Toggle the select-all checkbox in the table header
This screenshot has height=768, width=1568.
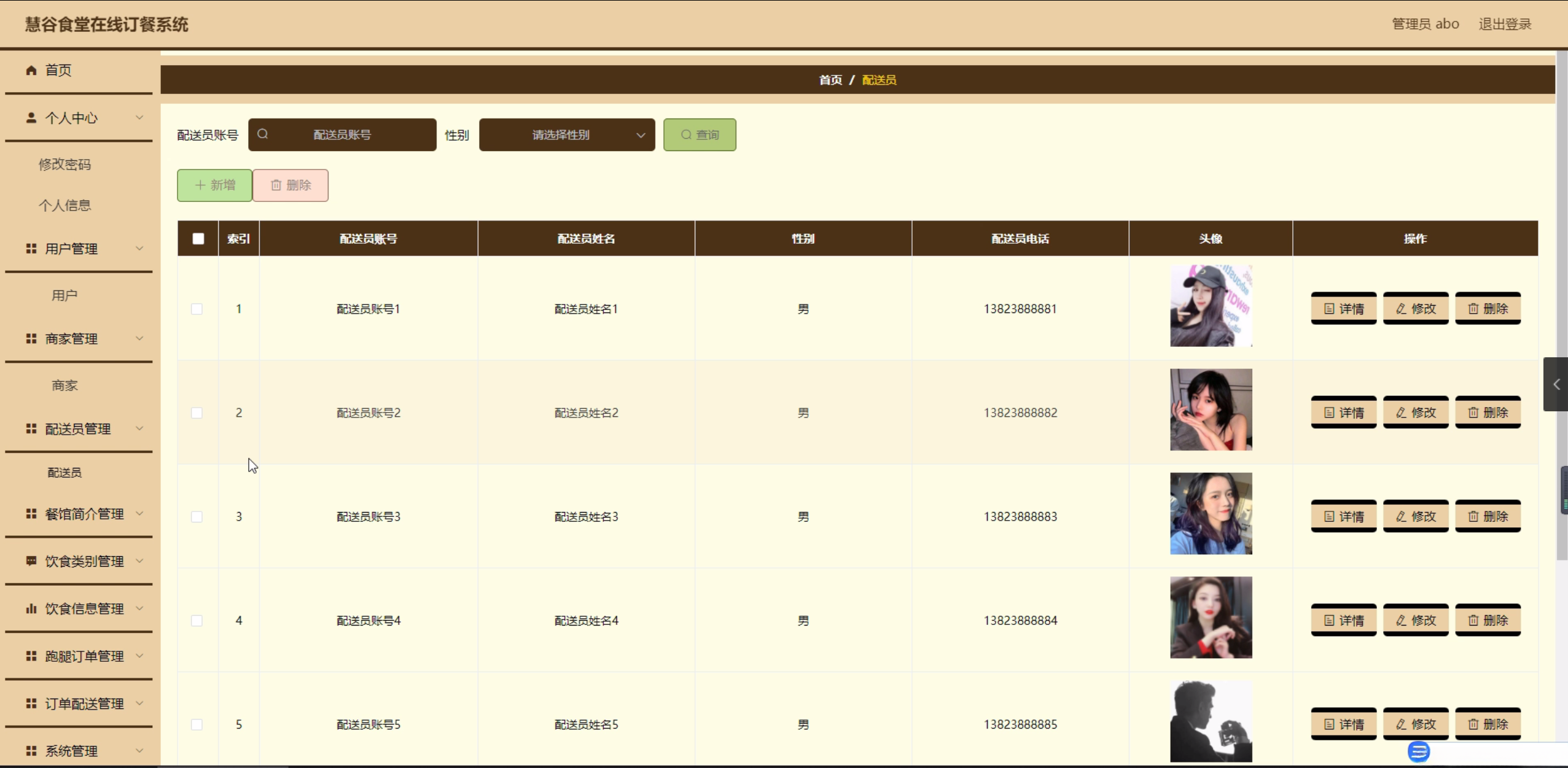[x=198, y=238]
